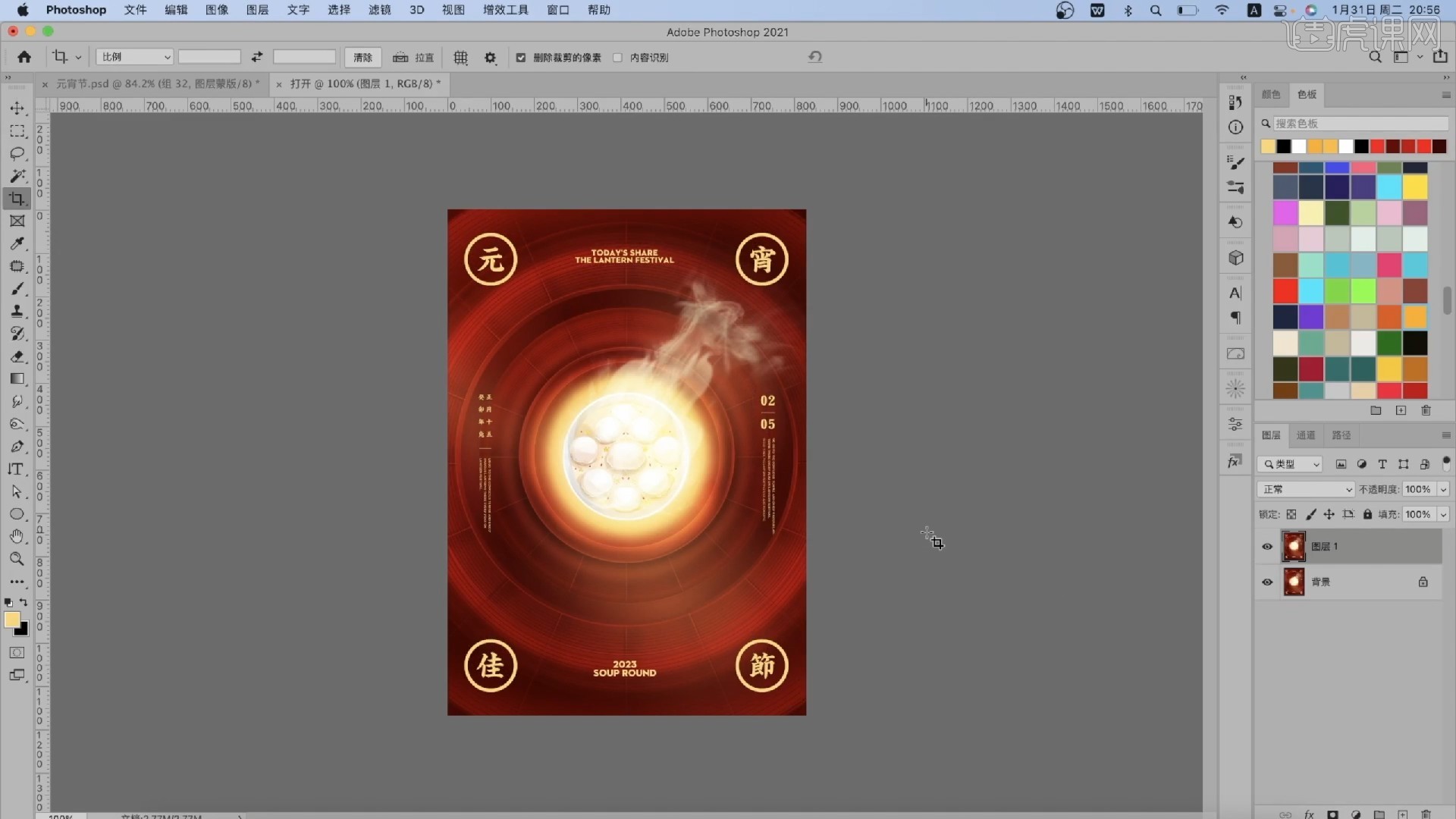Select the Pen tool
Image resolution: width=1456 pixels, height=819 pixels.
click(17, 447)
